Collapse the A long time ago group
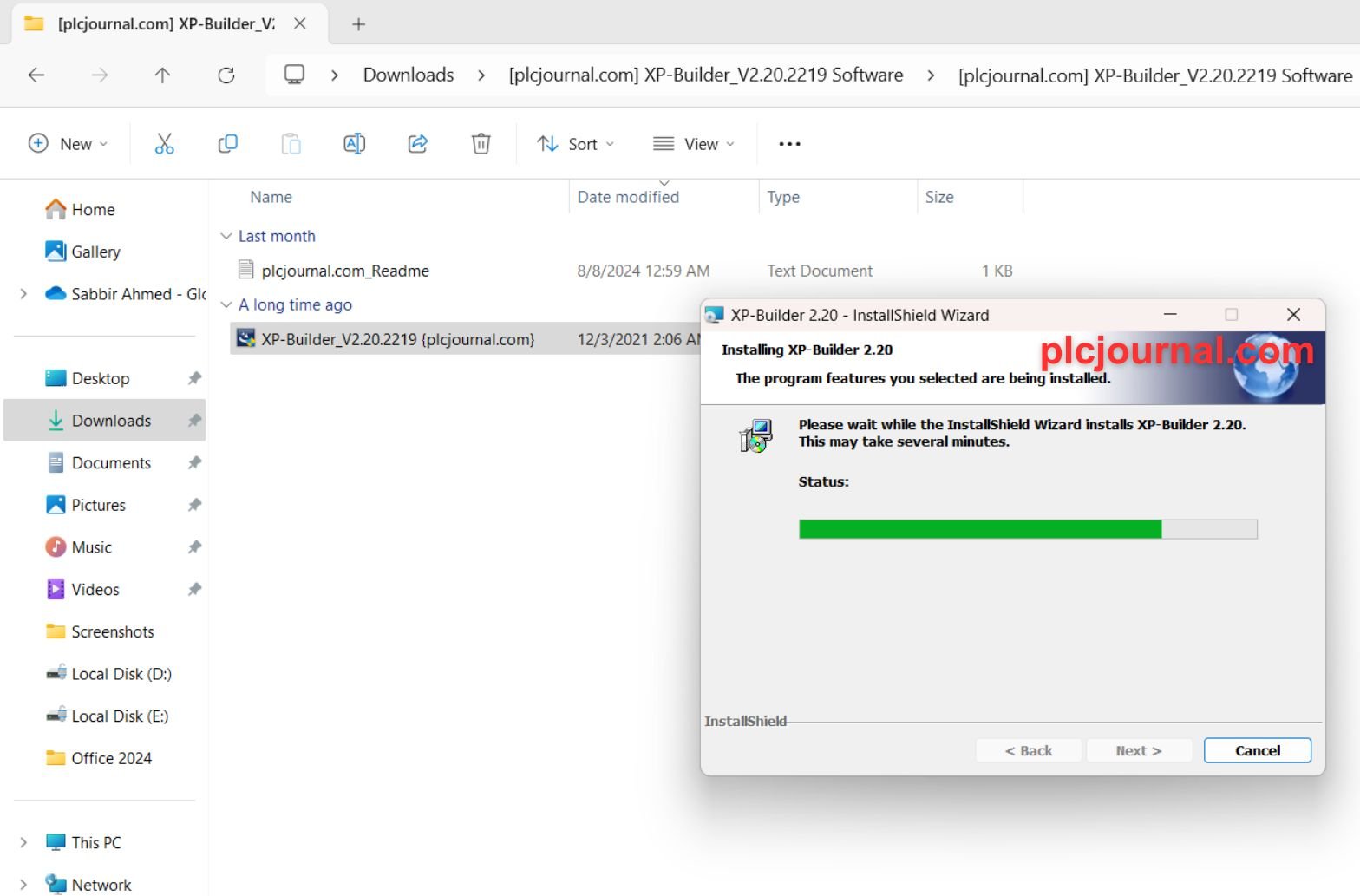This screenshot has height=896, width=1360. coord(226,305)
